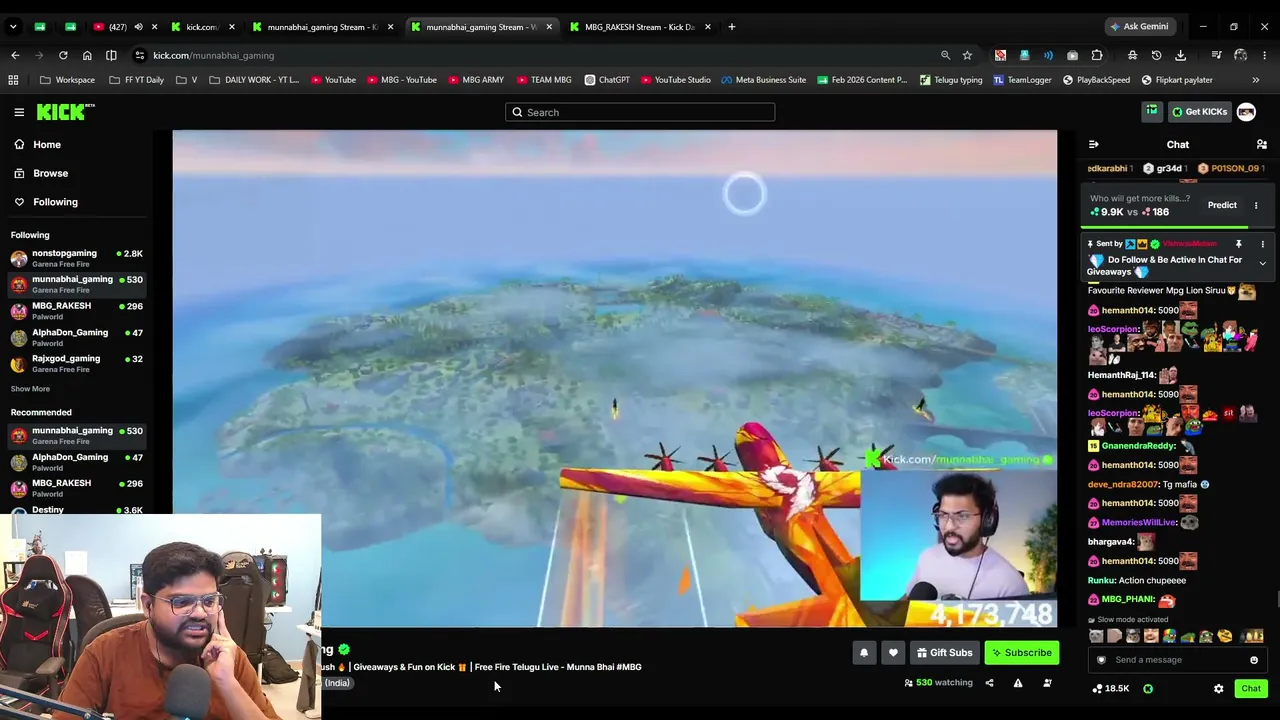Open a new browser tab

point(731,27)
